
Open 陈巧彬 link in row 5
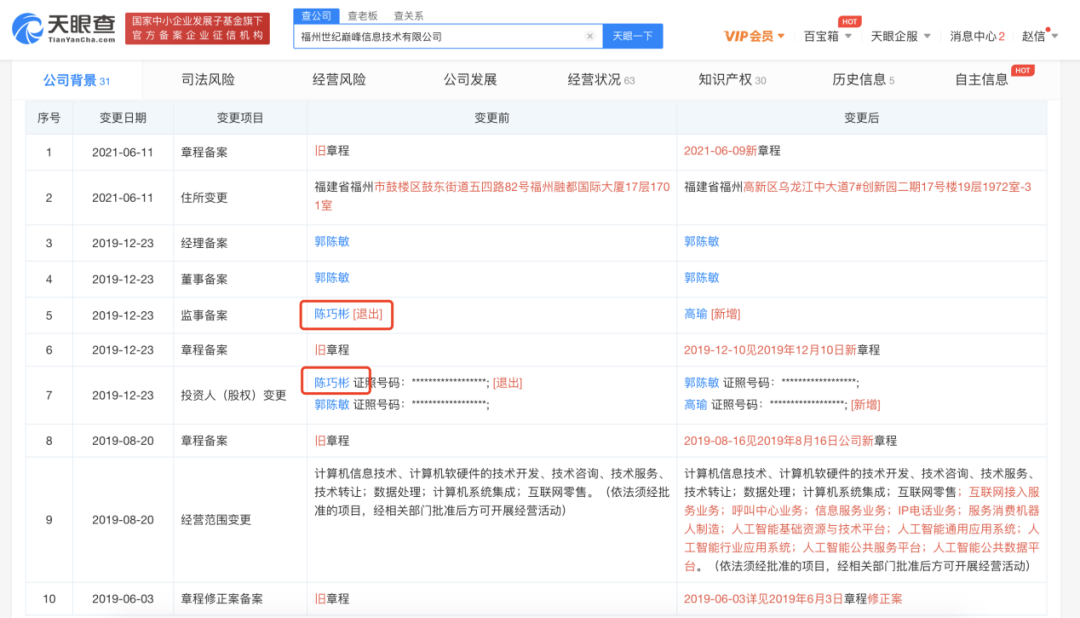pos(332,314)
